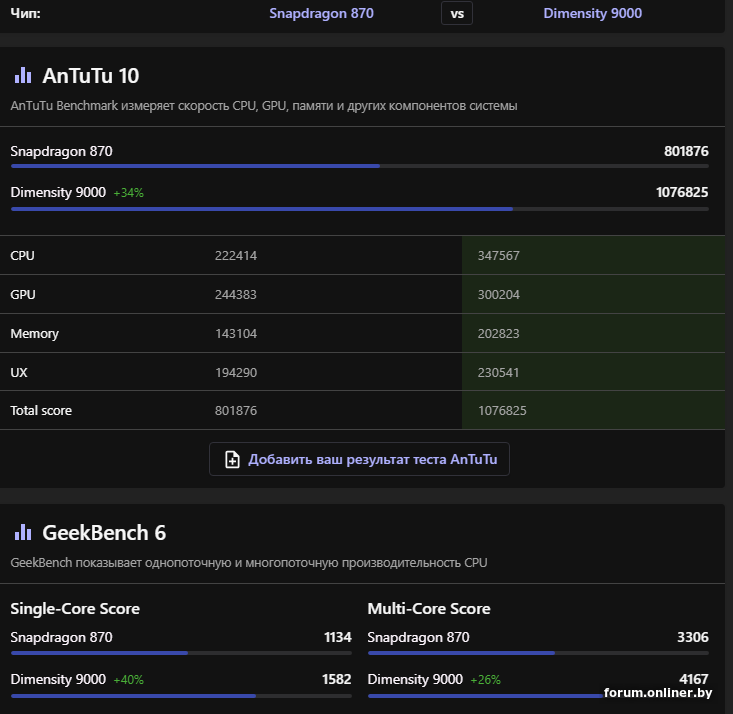Click the Memory value 143104
The image size is (733, 714).
click(236, 333)
